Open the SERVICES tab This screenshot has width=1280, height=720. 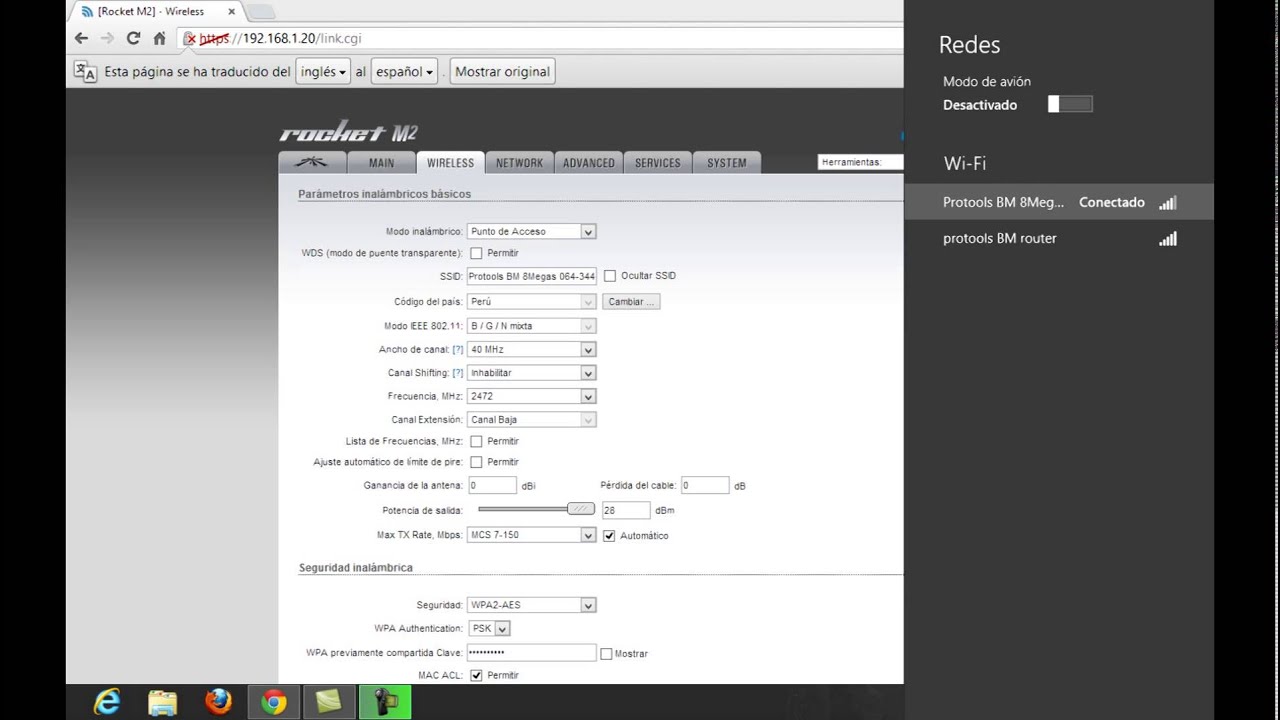[658, 162]
